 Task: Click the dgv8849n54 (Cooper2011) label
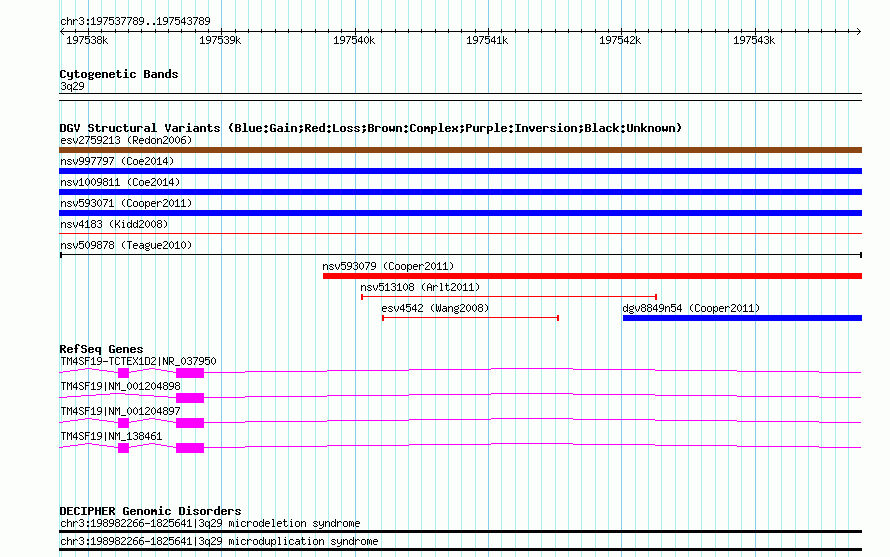click(x=691, y=308)
